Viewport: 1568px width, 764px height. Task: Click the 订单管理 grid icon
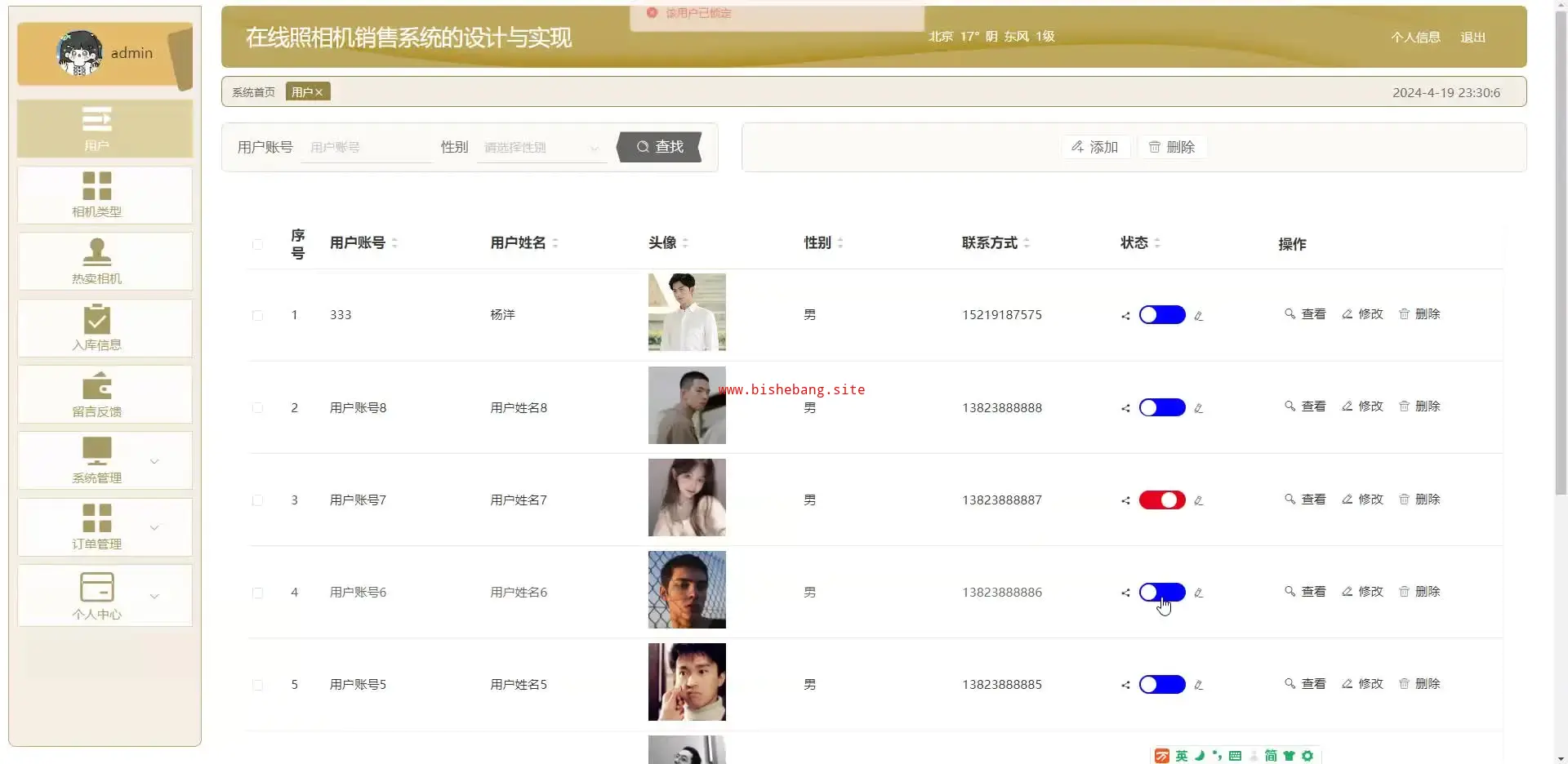96,517
